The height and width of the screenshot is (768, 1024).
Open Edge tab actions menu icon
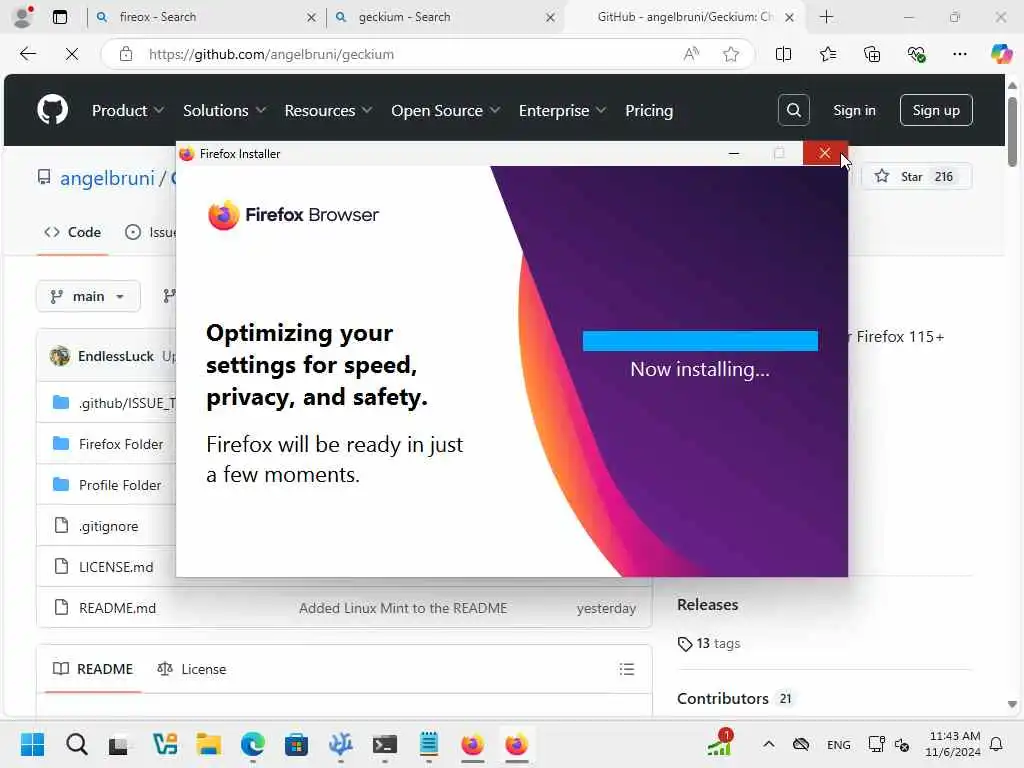click(x=59, y=17)
